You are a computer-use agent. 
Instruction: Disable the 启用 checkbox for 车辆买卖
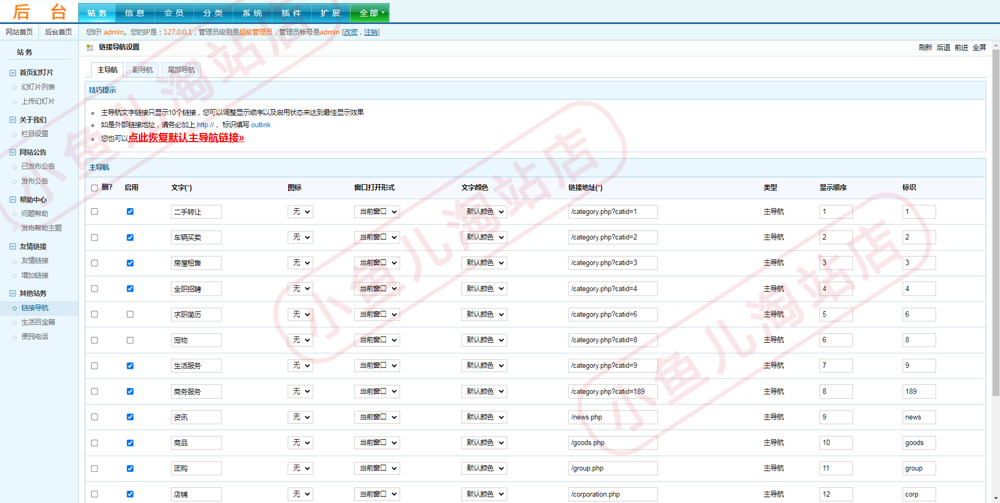point(130,237)
